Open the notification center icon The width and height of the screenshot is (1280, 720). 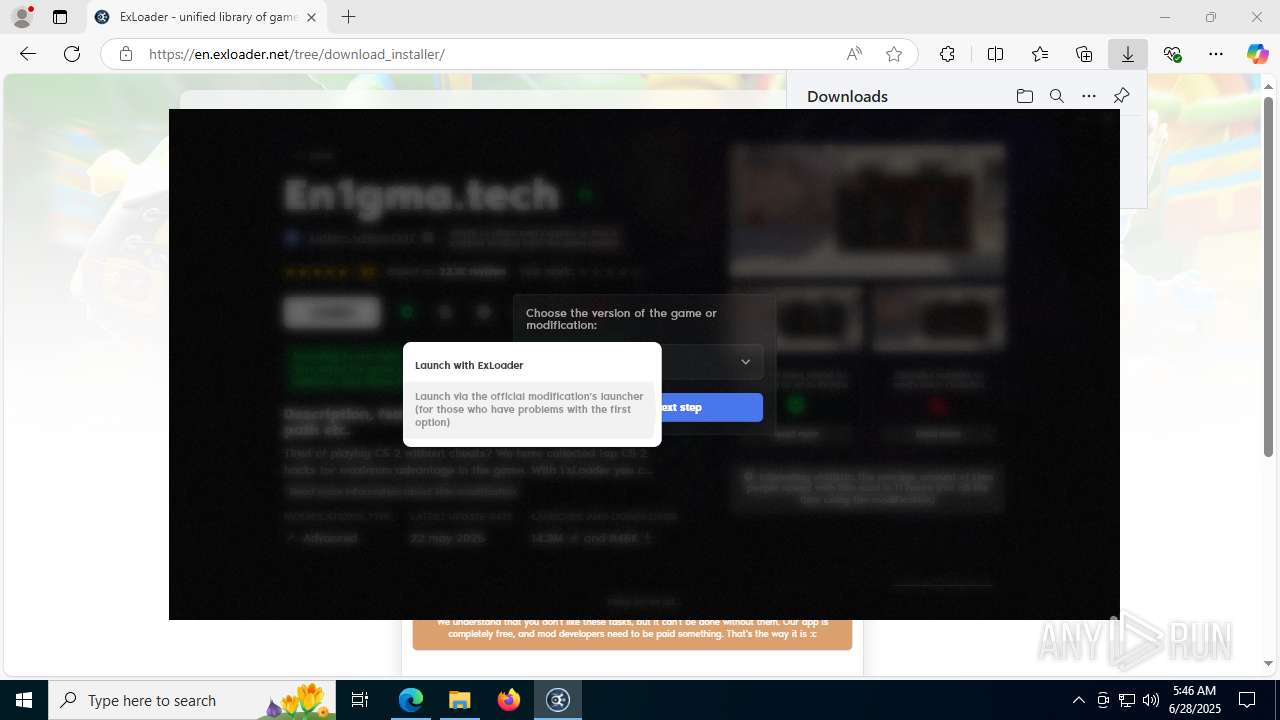[x=1247, y=700]
